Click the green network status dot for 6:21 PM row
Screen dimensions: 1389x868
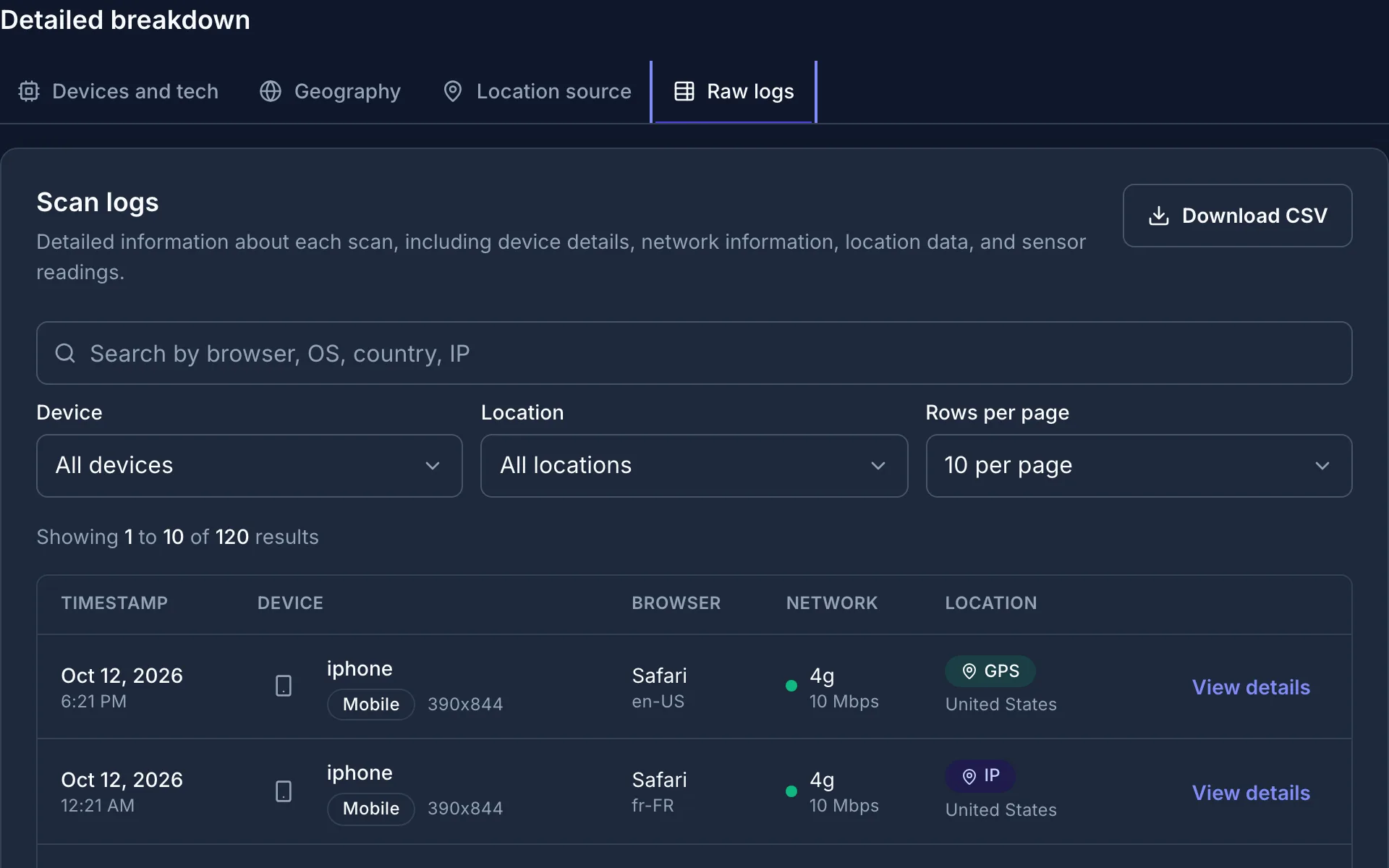[x=791, y=686]
